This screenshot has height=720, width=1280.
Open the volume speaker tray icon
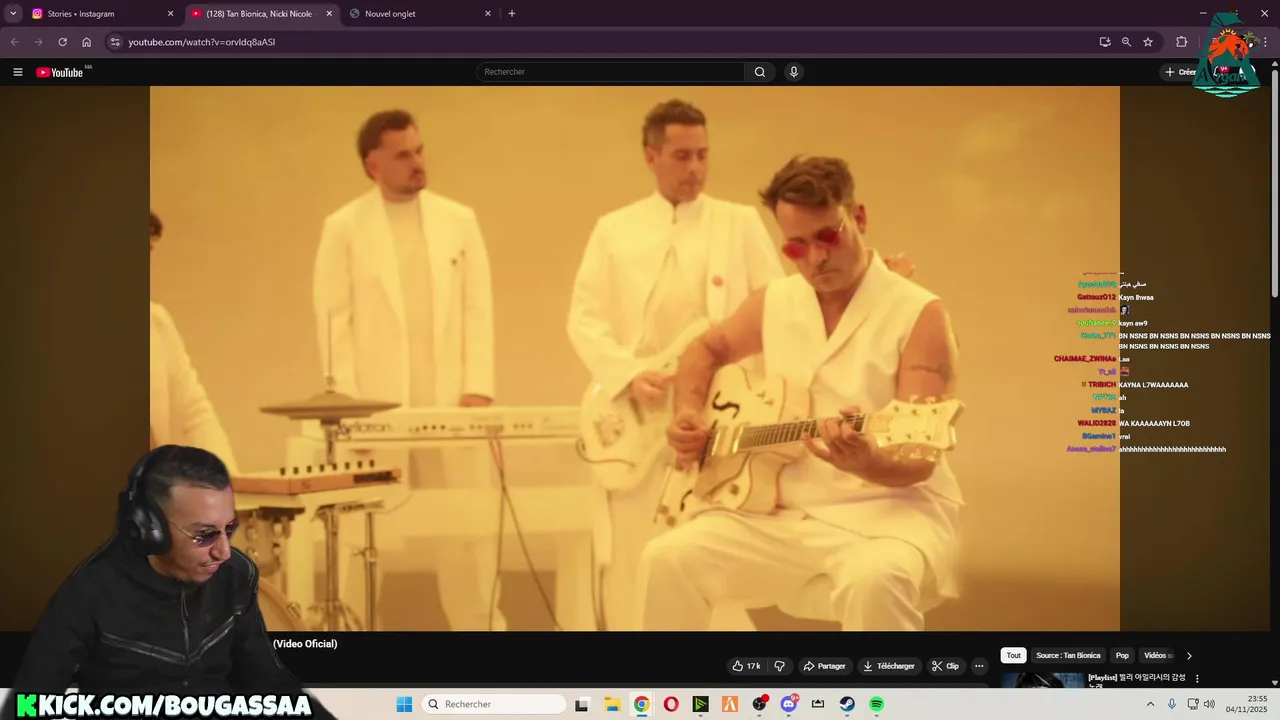click(x=1209, y=704)
